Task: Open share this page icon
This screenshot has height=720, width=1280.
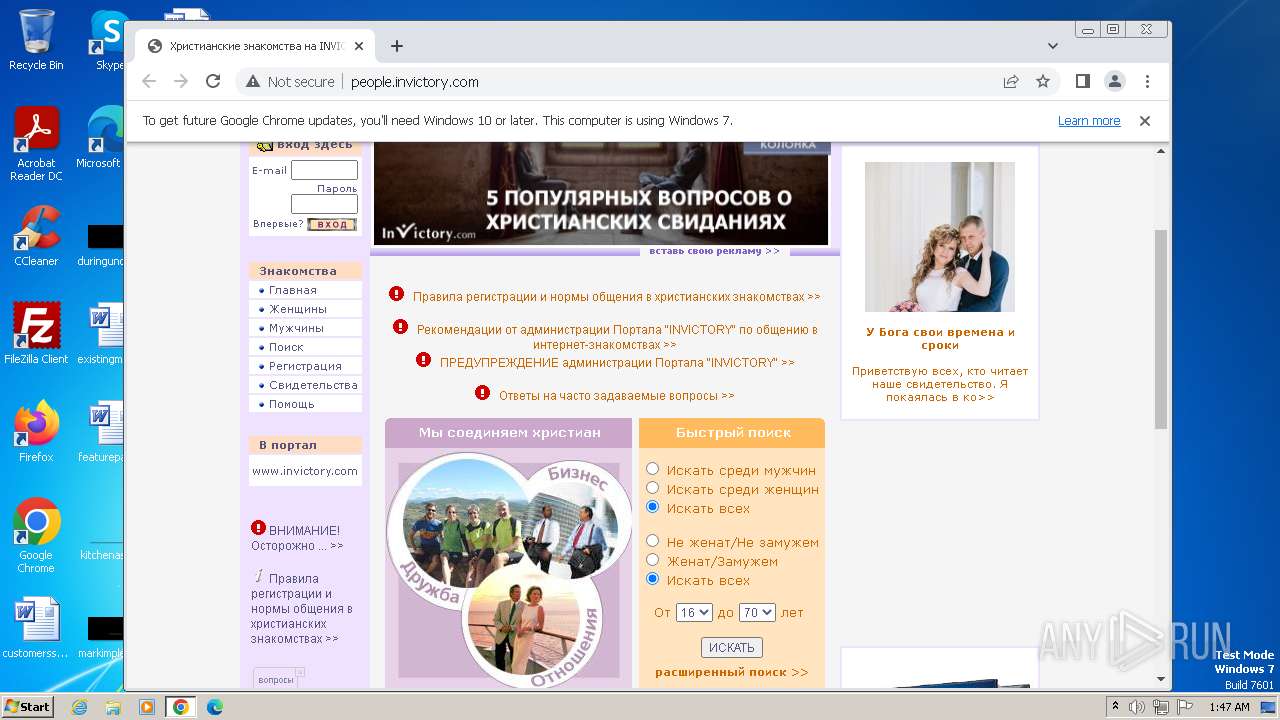Action: click(1011, 82)
